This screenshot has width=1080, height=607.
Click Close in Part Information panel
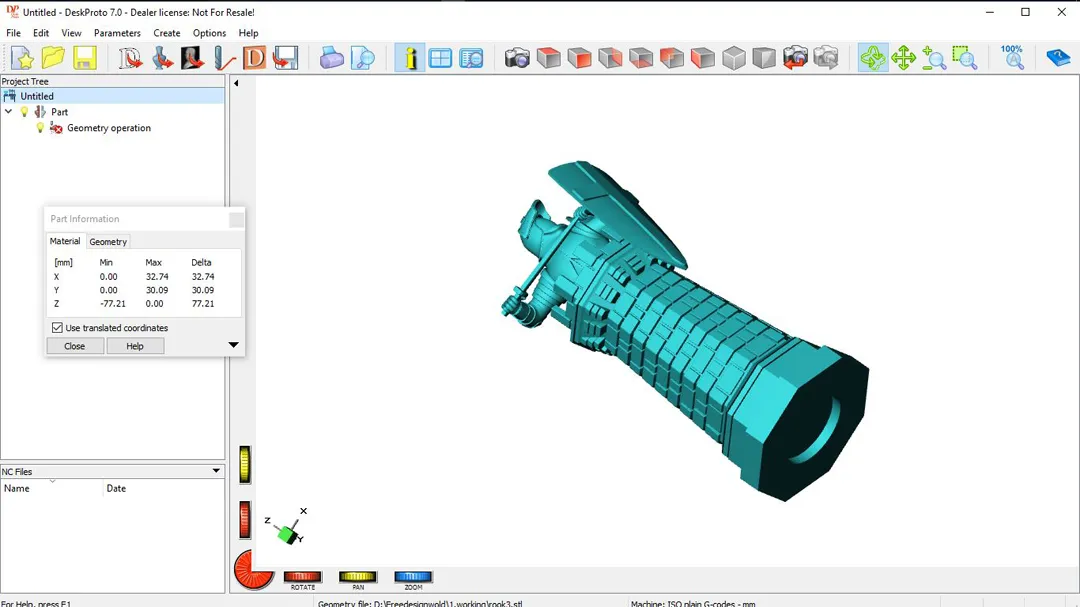click(x=74, y=346)
